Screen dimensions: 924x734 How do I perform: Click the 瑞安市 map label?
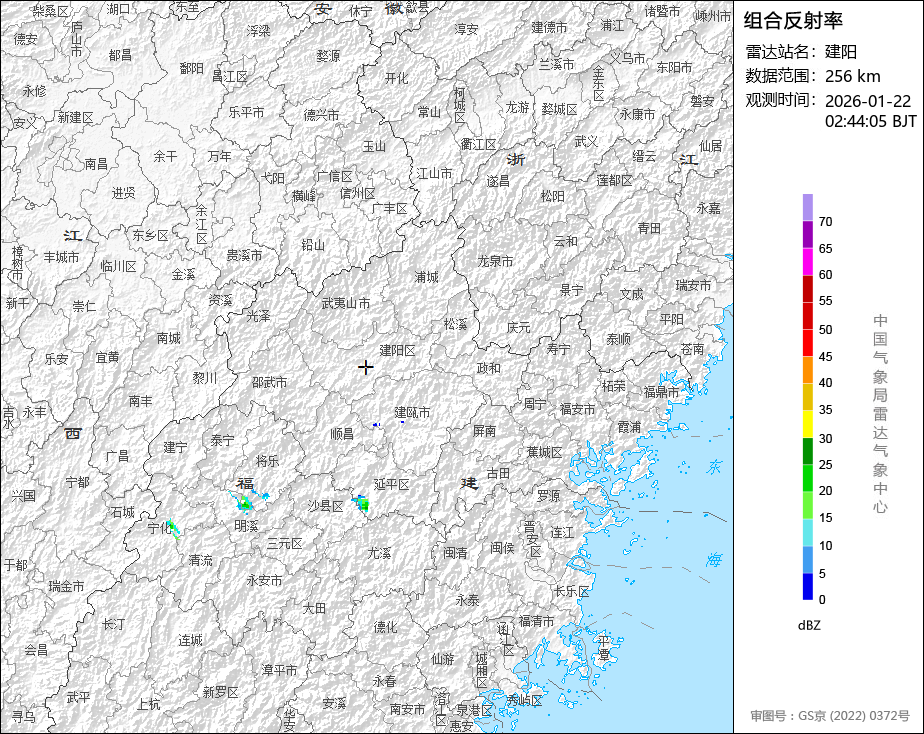pos(693,286)
